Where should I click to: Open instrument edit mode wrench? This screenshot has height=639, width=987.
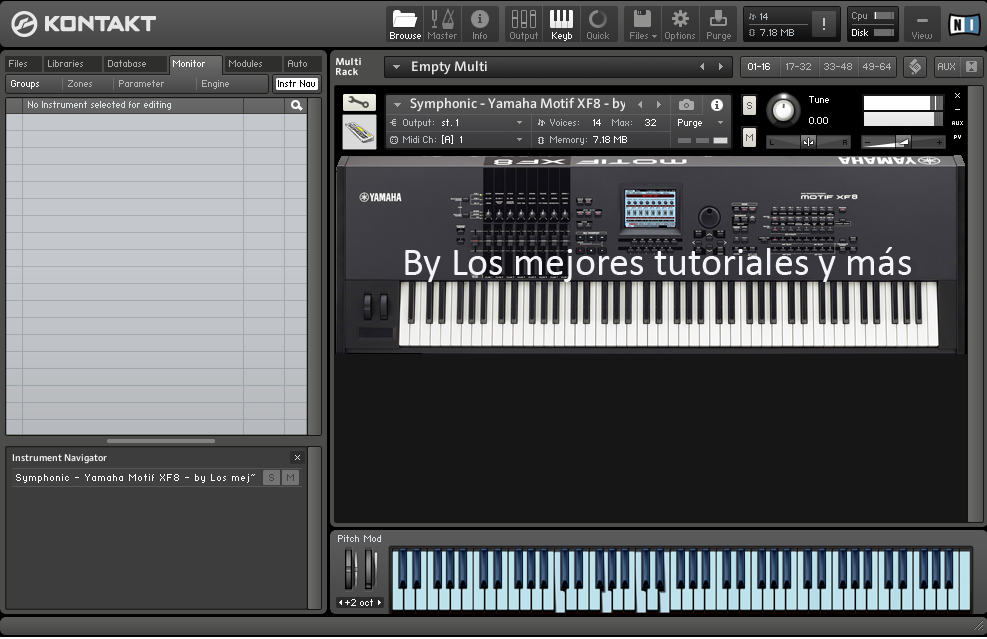(359, 102)
